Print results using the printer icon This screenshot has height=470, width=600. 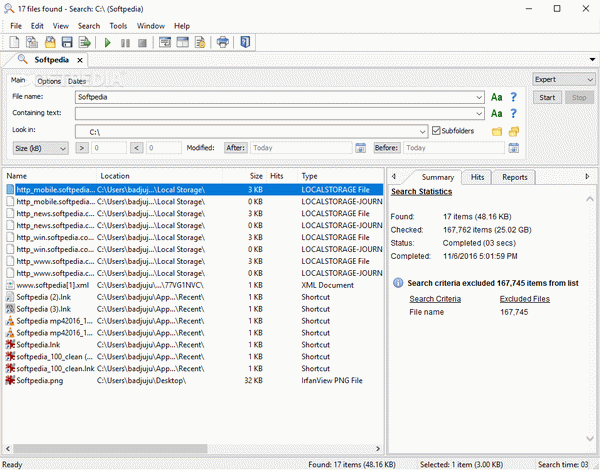pos(223,42)
